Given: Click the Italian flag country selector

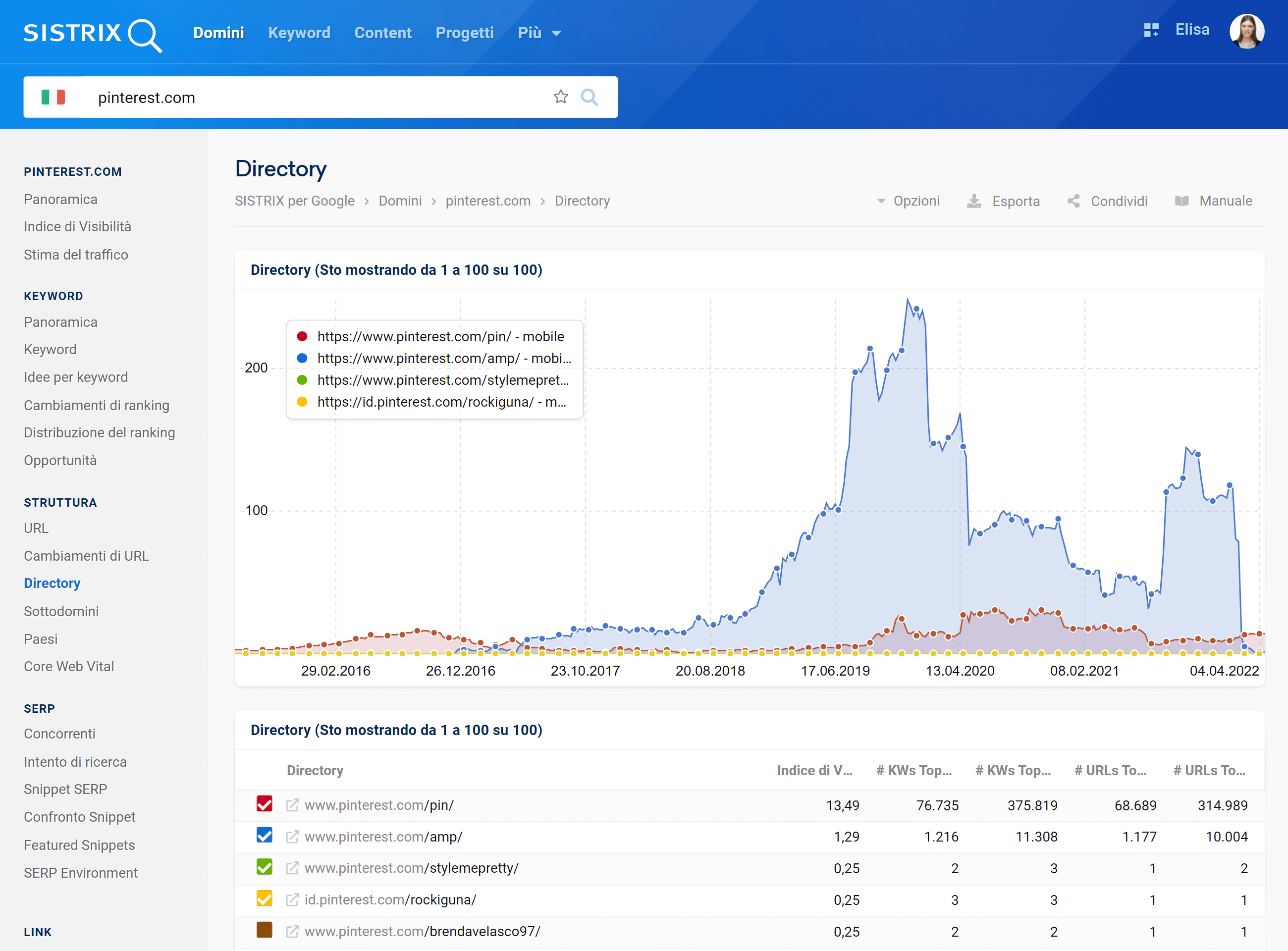Looking at the screenshot, I should pos(53,97).
